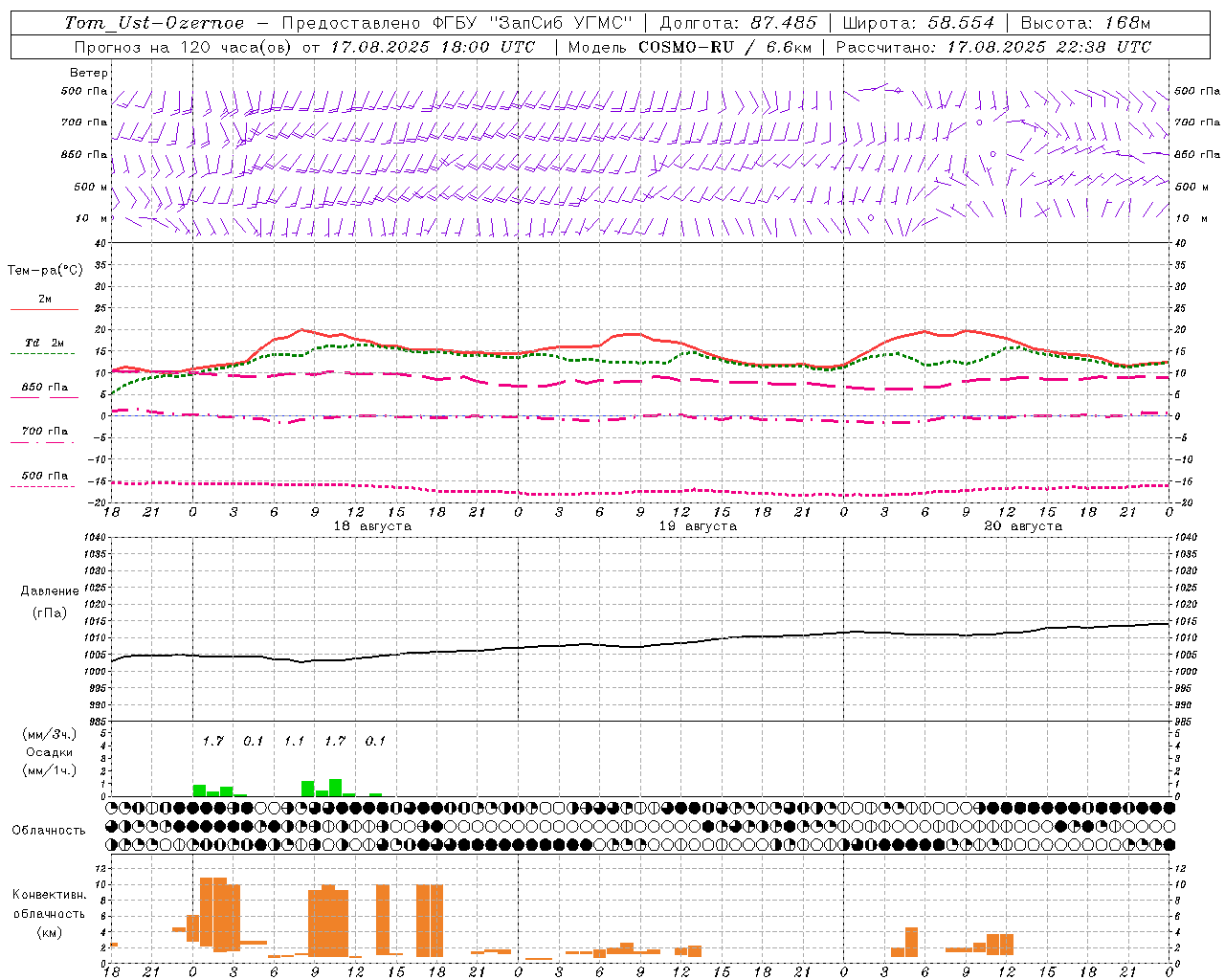Click the model name COSMO-RU / 6.6км
The width and height of the screenshot is (1225, 980).
click(725, 47)
